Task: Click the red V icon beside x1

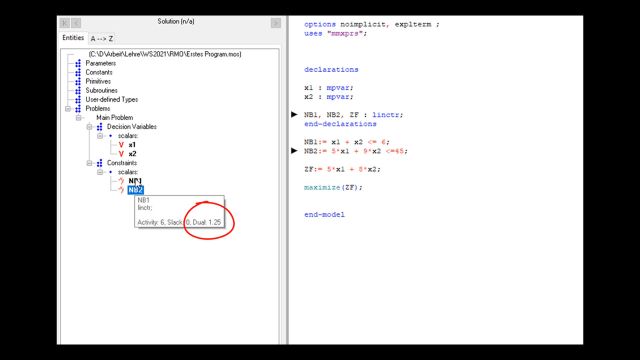Action: coord(121,145)
